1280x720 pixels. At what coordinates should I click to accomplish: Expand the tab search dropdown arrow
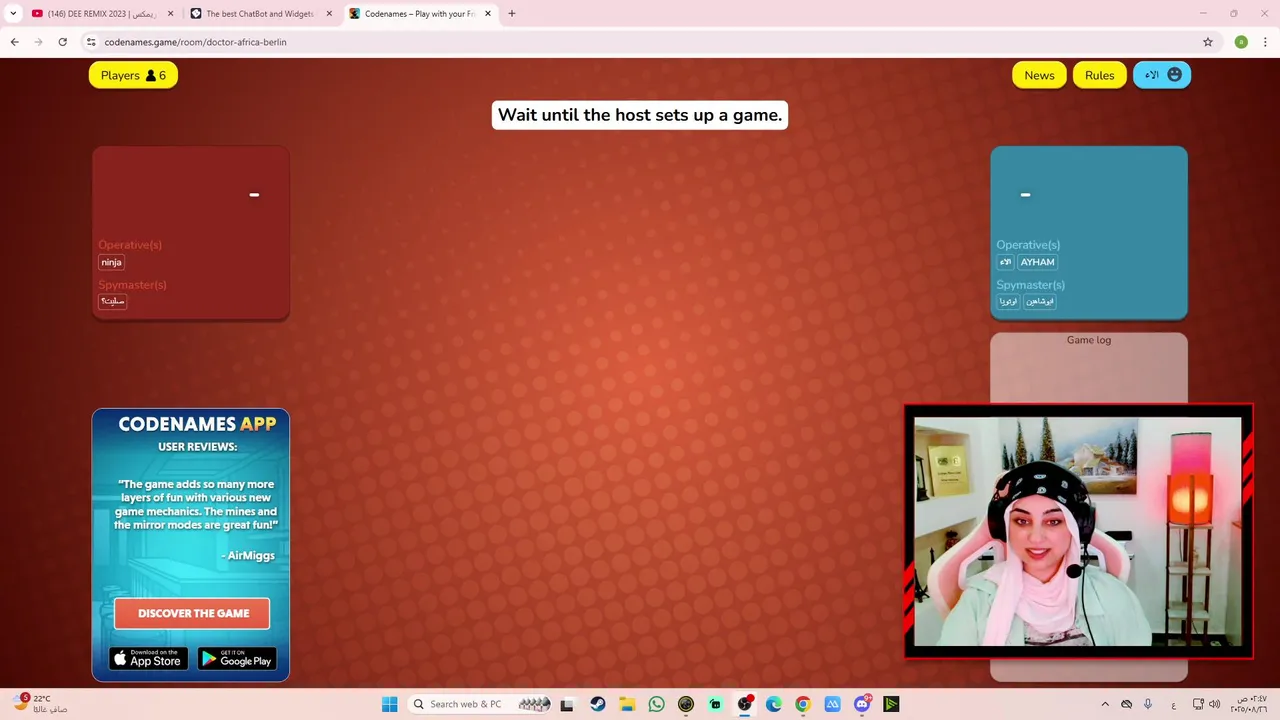click(13, 14)
